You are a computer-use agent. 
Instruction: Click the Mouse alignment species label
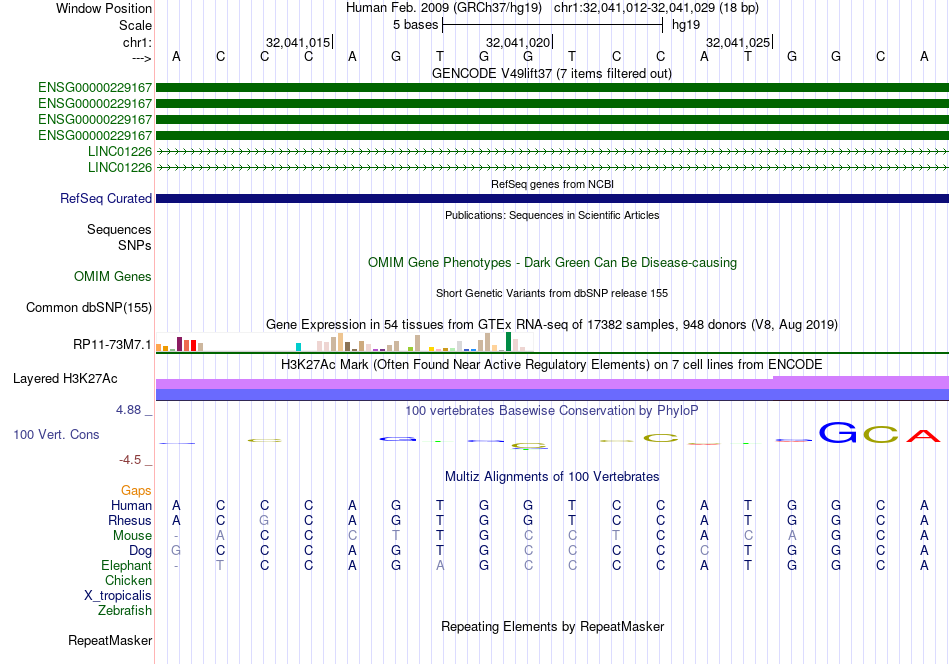(132, 536)
